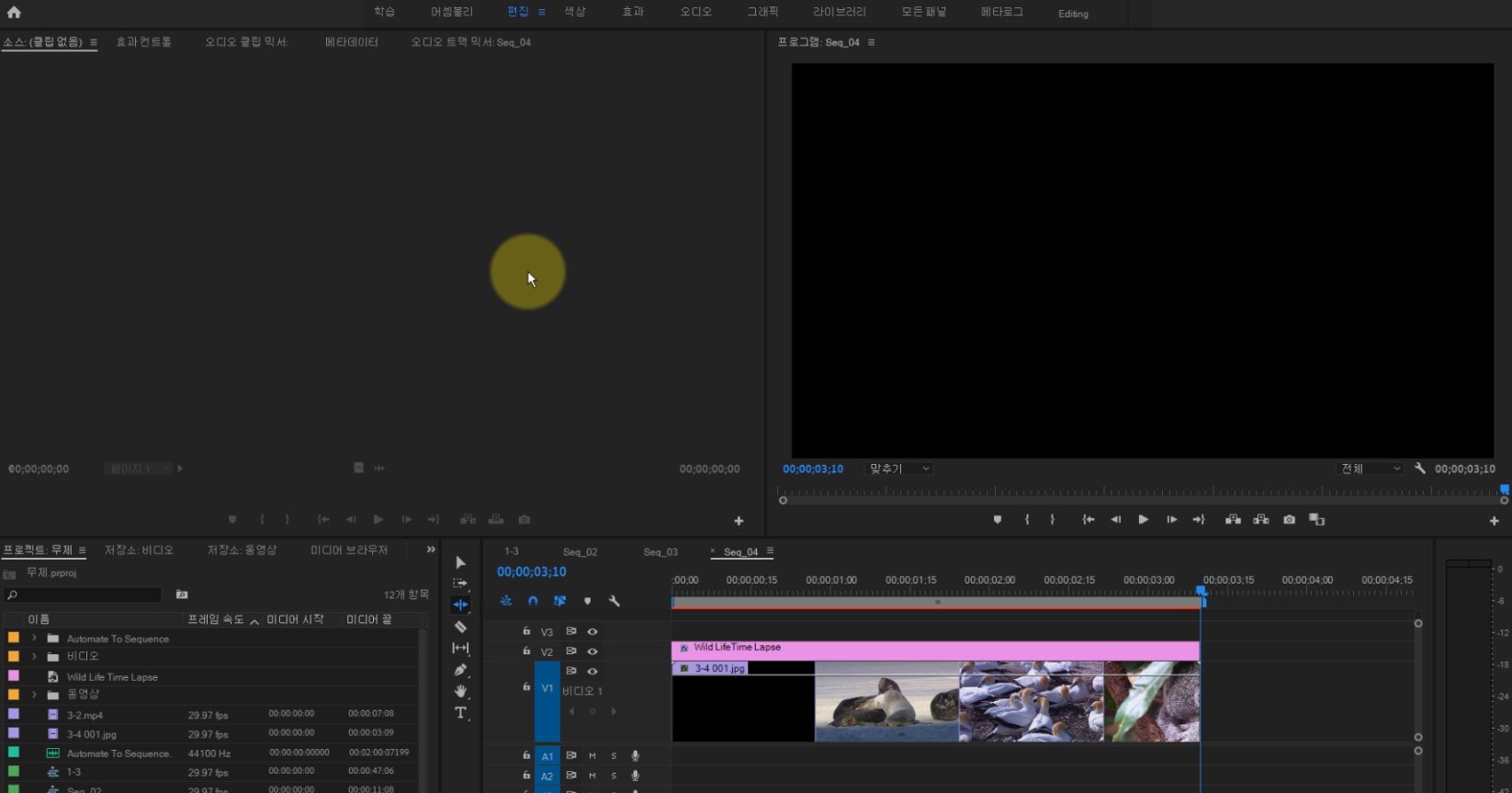1512x793 pixels.
Task: Open the 색상 workspace tab
Action: point(574,12)
